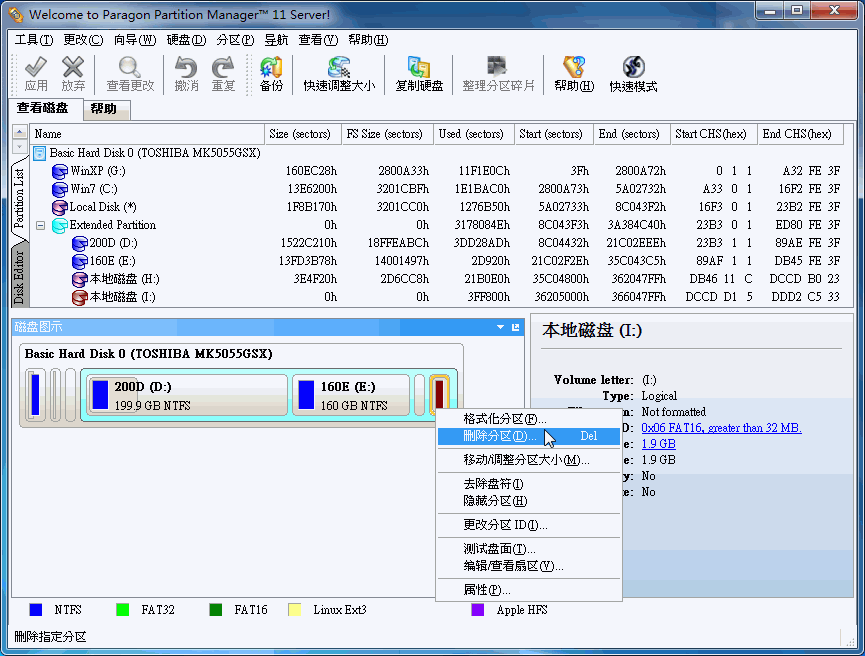Open the 导航 menu

(276, 40)
